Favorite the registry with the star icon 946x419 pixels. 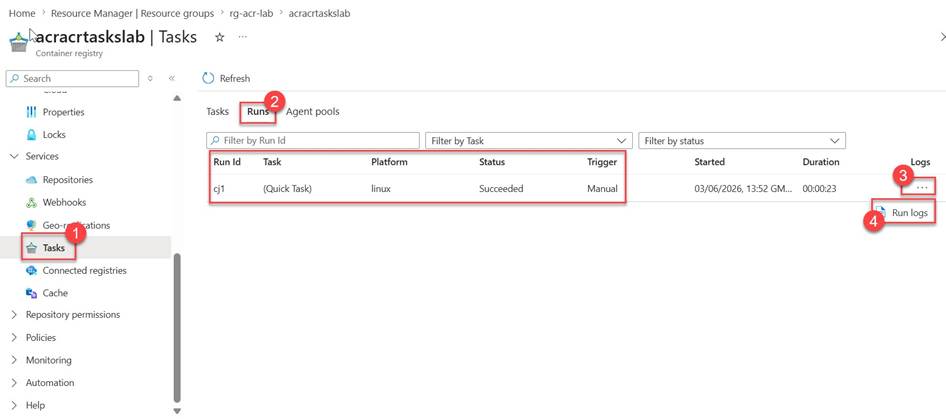(x=220, y=37)
